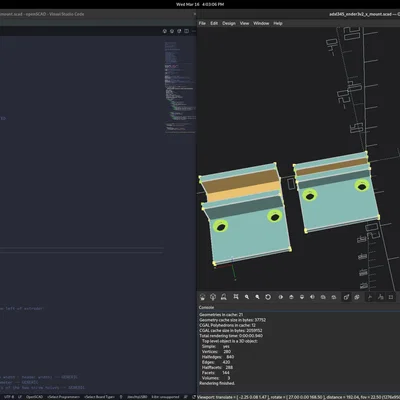This screenshot has width=400, height=400.
Task: Click the View All icon
Action: pos(236,297)
